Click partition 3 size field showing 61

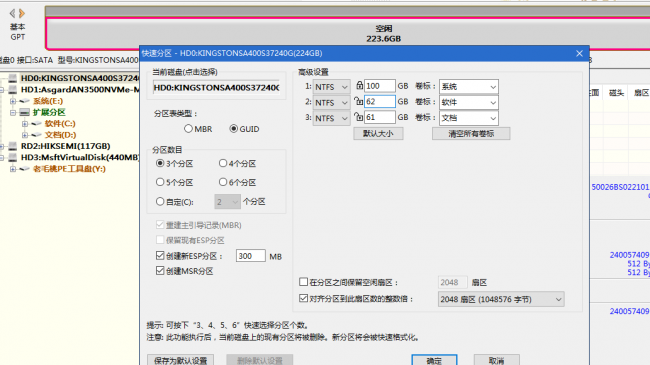click(x=379, y=117)
